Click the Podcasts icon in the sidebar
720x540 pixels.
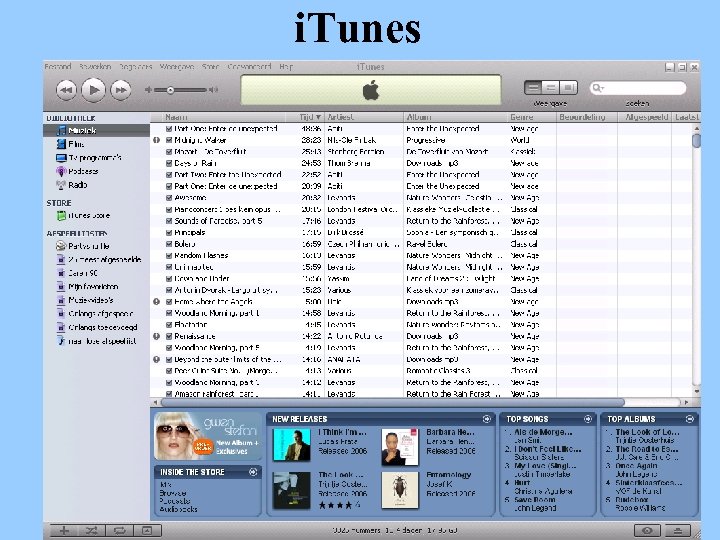point(61,171)
